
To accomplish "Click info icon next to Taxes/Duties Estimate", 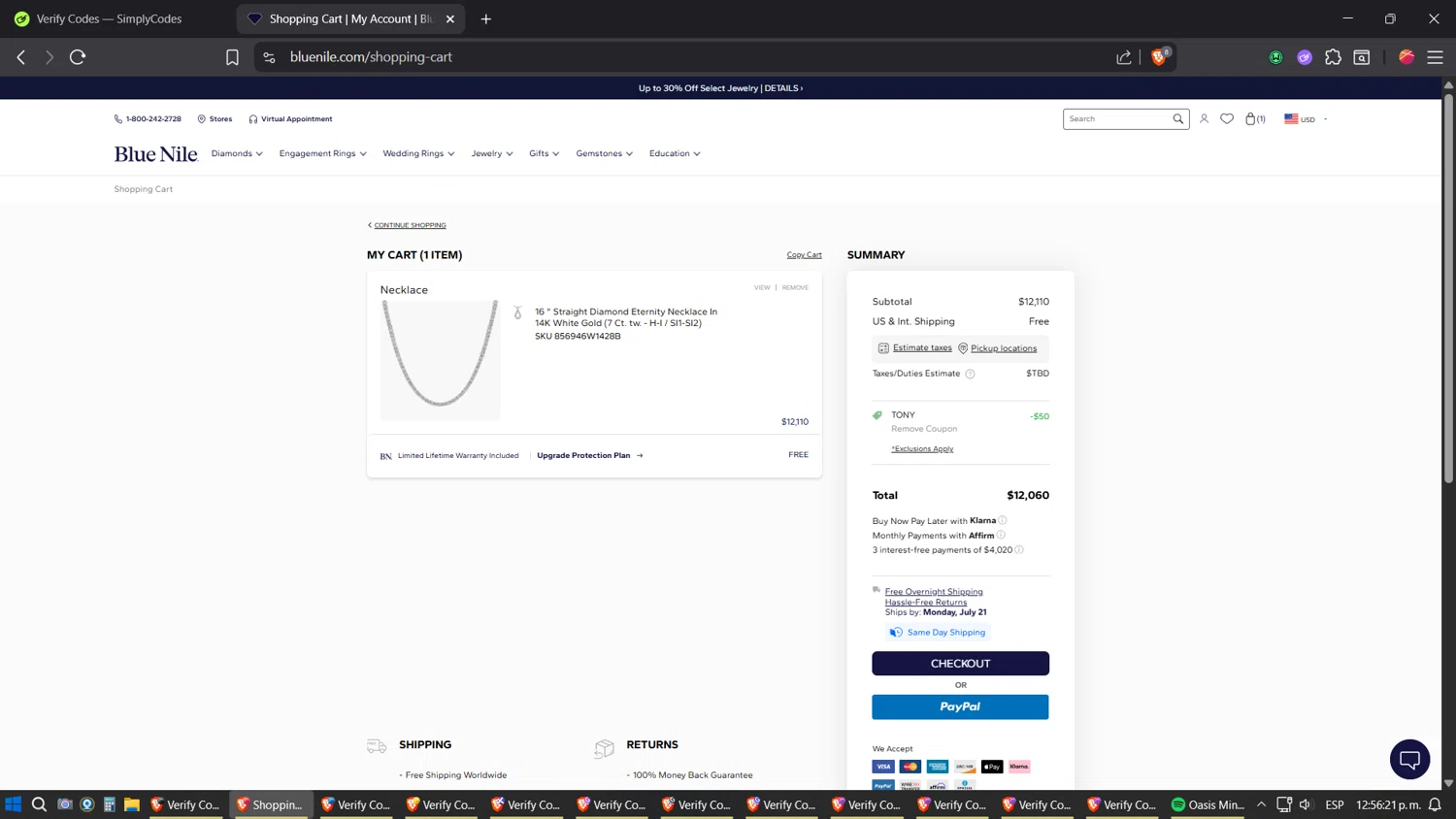I will click(x=970, y=374).
